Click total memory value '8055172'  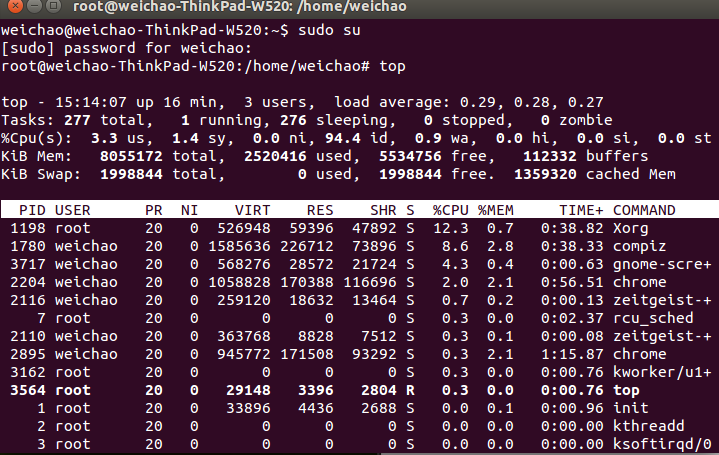tap(131, 156)
